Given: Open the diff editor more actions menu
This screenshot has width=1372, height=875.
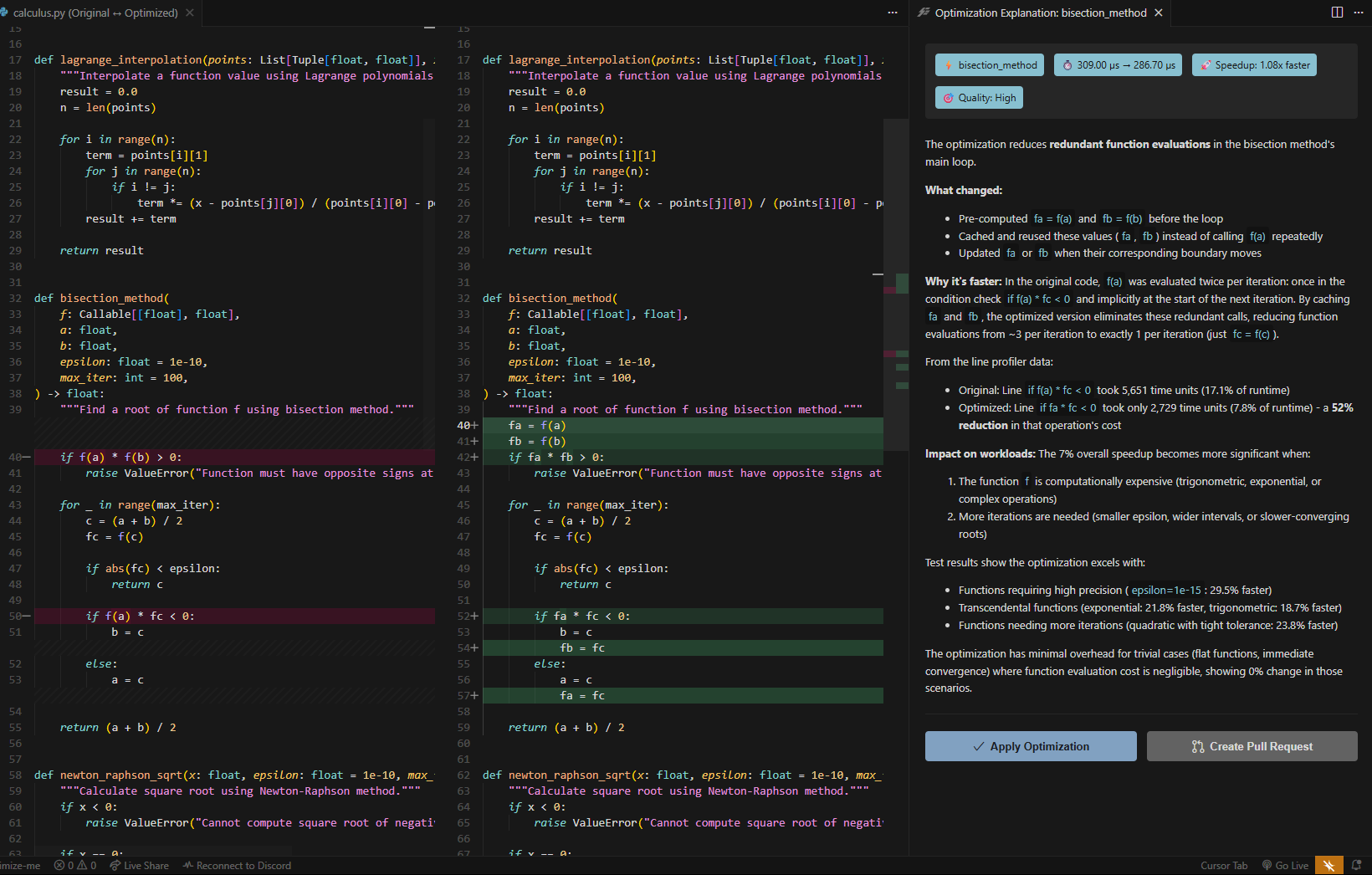Looking at the screenshot, I should click(893, 13).
